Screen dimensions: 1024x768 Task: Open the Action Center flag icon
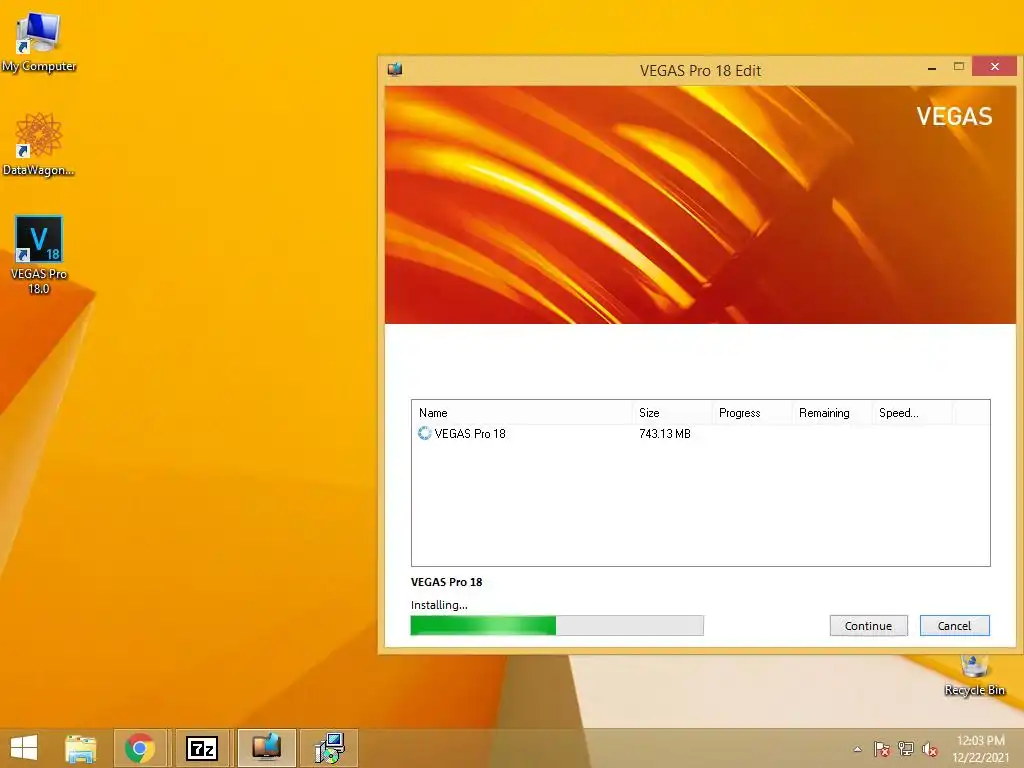coord(882,749)
